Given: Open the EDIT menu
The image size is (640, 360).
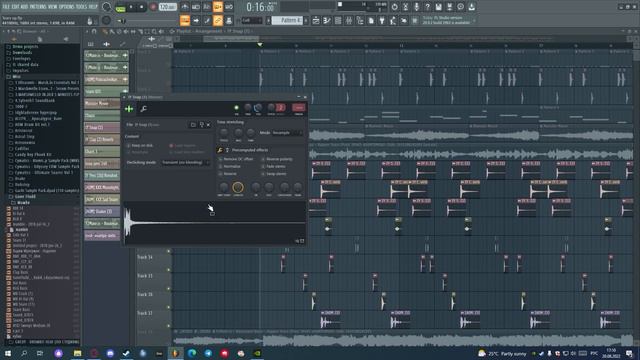Looking at the screenshot, I should (x=16, y=7).
